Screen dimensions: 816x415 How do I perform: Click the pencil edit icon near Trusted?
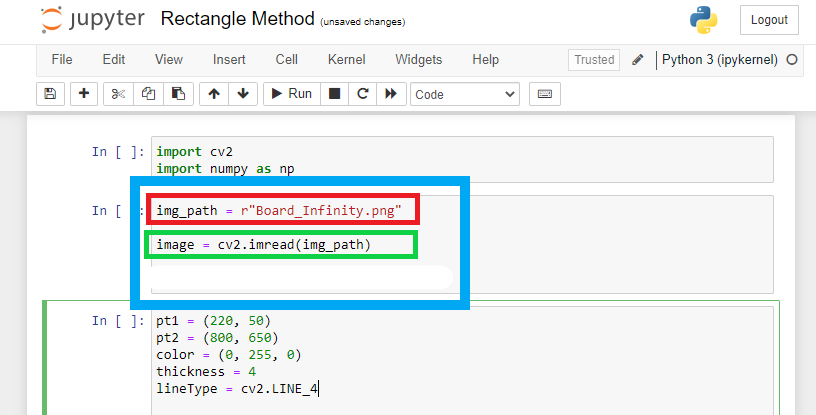point(638,60)
